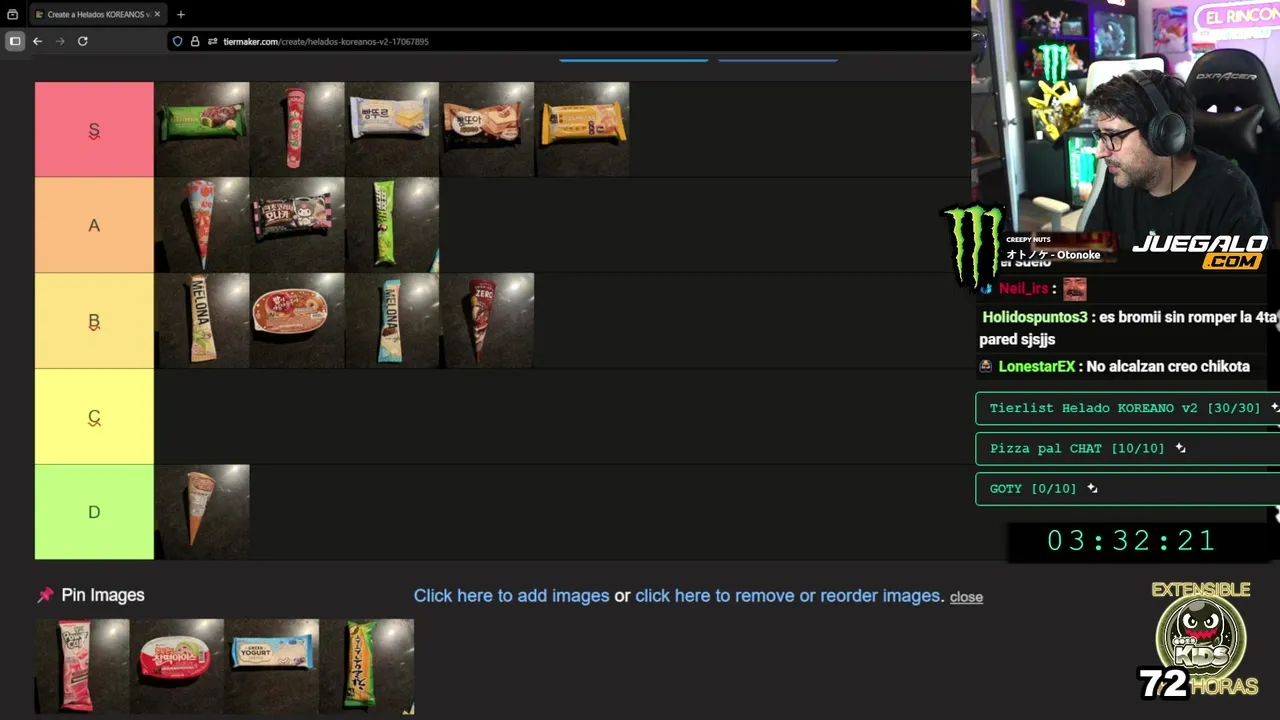
Task: Select the blue Melona bar in B tier
Action: [x=392, y=320]
